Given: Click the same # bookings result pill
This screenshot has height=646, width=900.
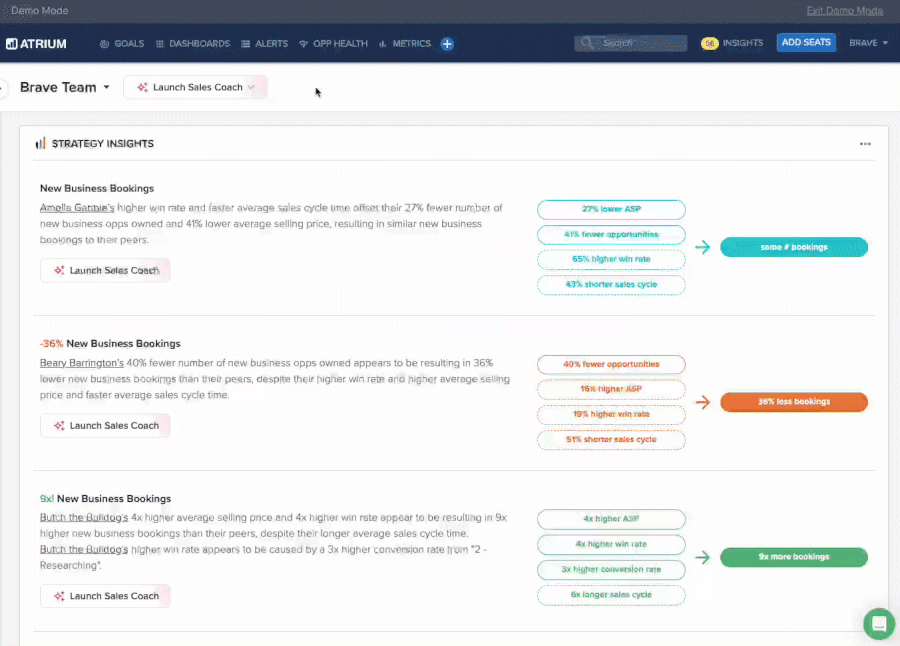Looking at the screenshot, I should [x=794, y=247].
